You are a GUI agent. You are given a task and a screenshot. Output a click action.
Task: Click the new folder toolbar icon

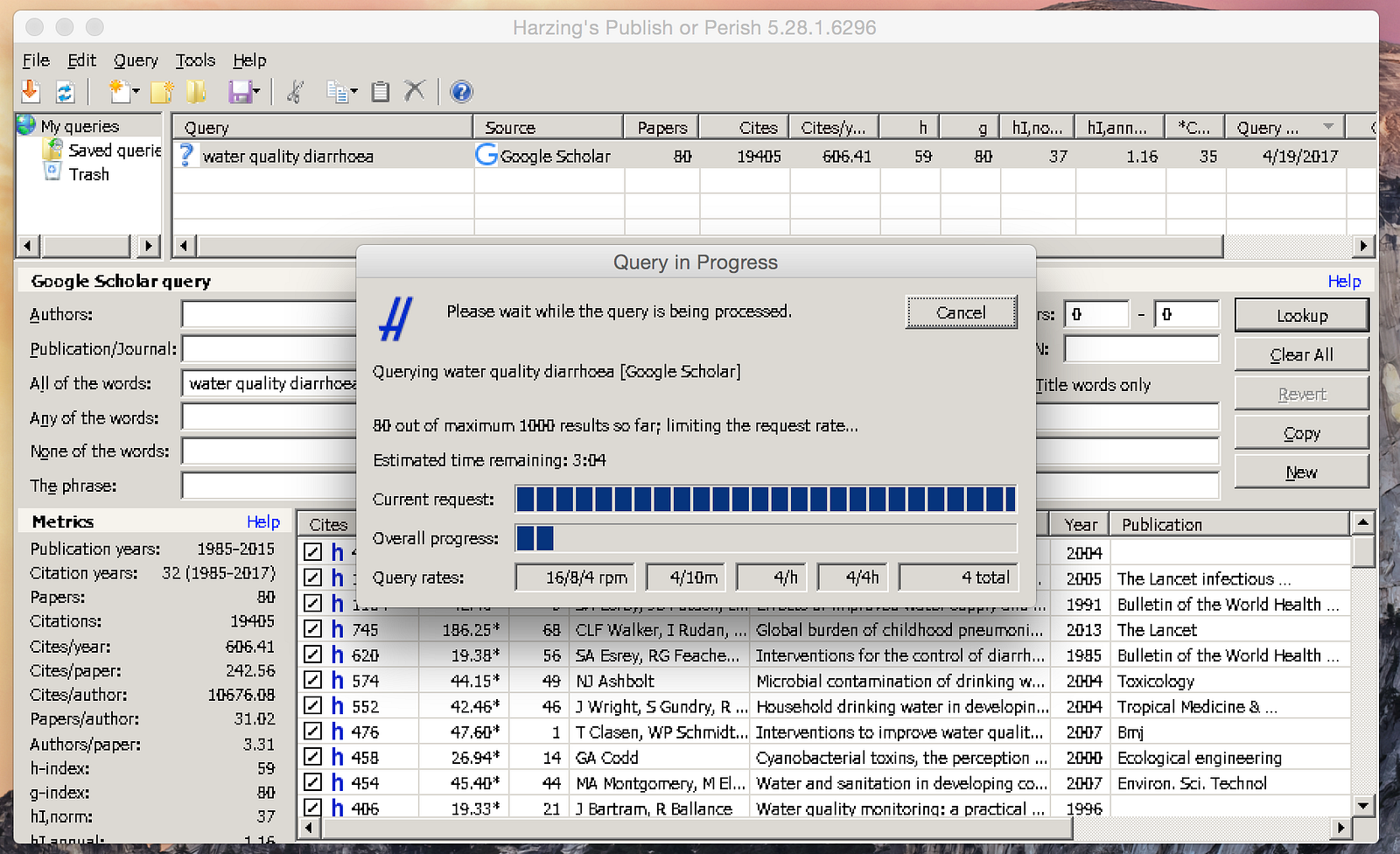tap(162, 91)
